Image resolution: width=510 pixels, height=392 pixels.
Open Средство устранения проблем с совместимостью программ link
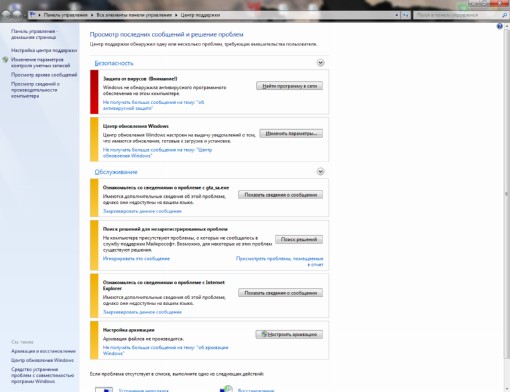tap(42, 375)
